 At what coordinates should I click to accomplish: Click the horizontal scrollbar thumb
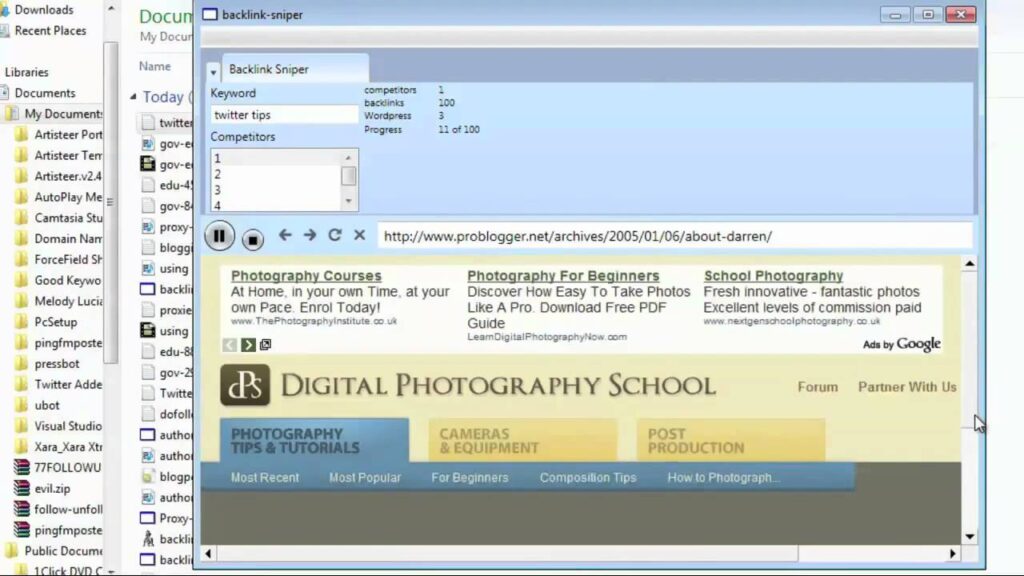507,554
